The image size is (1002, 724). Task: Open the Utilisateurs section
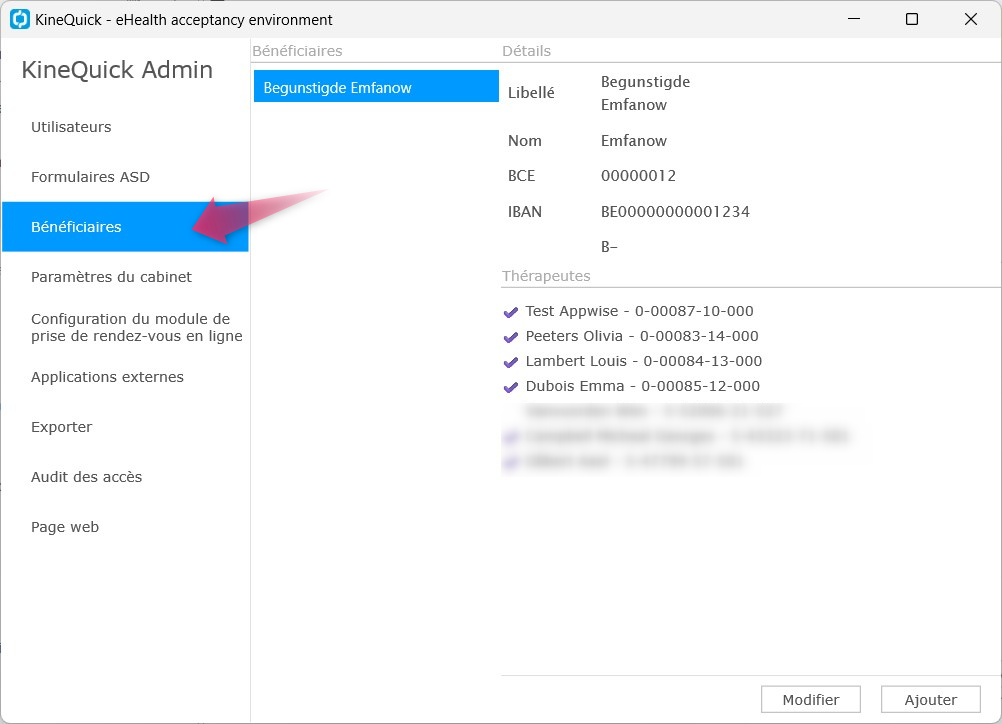[x=71, y=127]
